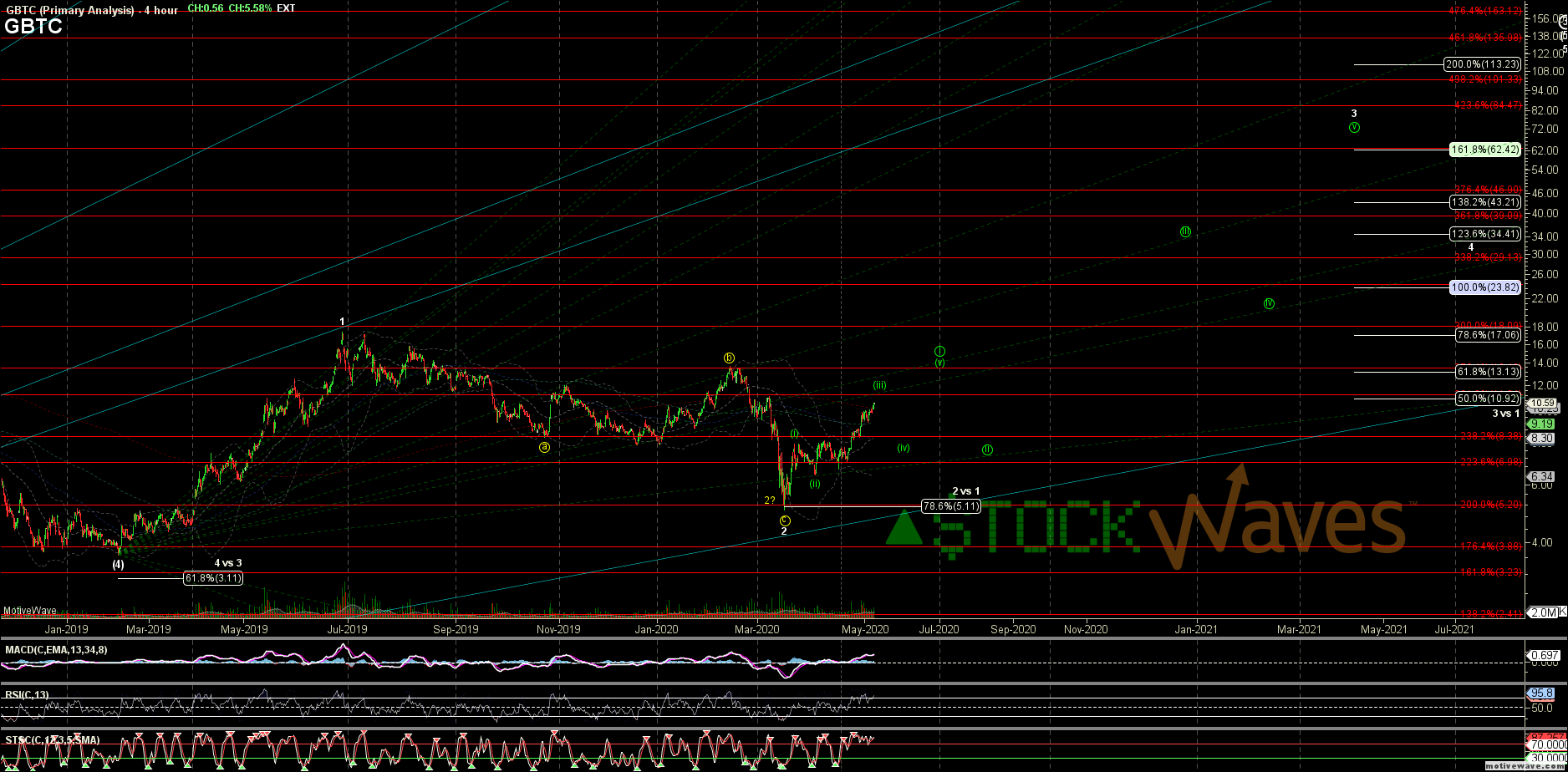Select the green circled V wave label
Screen dimensions: 1568x772
pos(1354,127)
